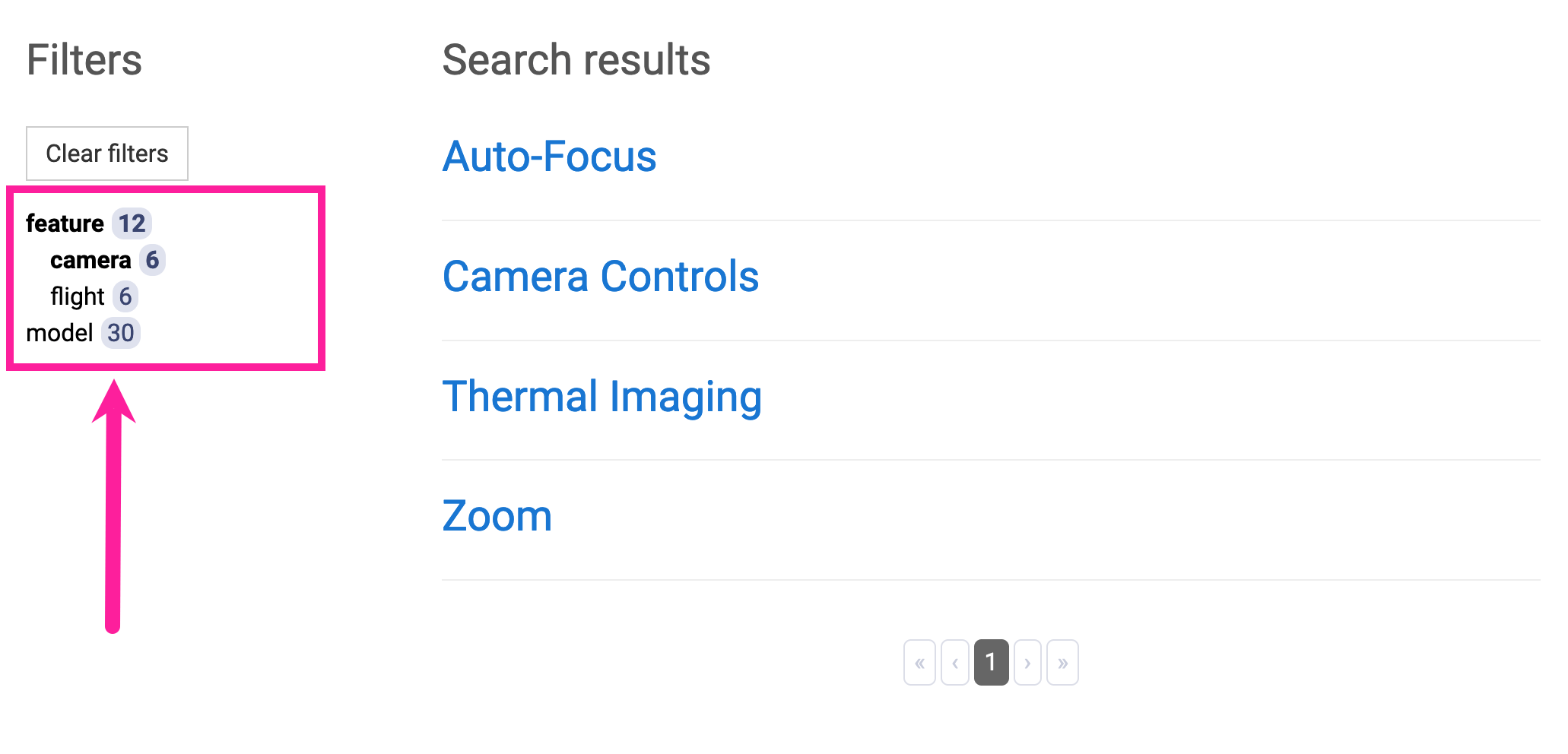Open the Zoom search result

497,515
